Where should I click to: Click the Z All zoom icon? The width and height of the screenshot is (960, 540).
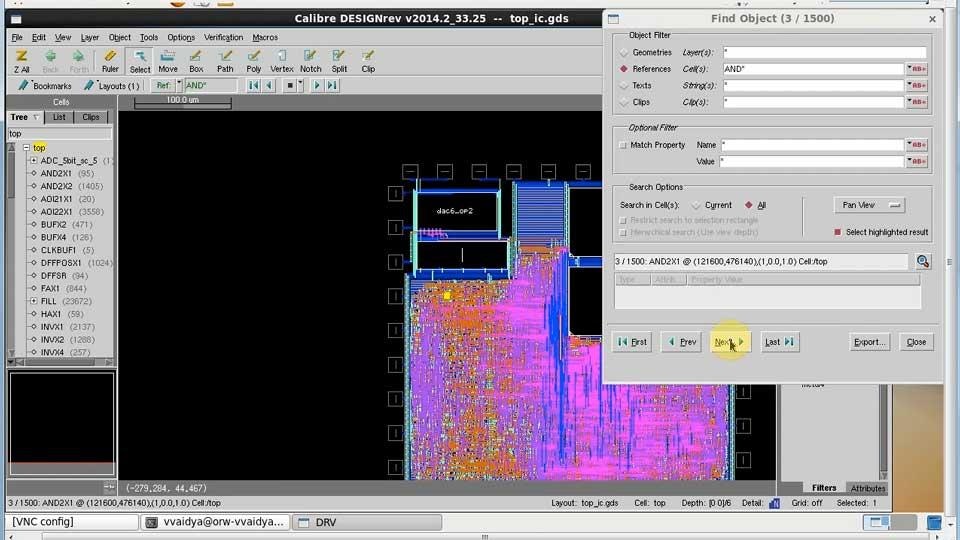coord(21,61)
